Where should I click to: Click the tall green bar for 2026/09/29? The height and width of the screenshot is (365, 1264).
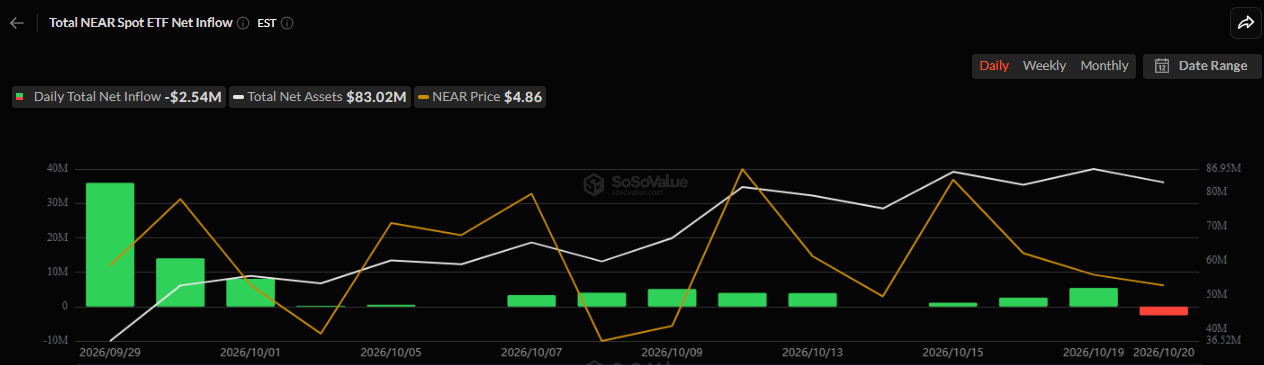tap(110, 245)
